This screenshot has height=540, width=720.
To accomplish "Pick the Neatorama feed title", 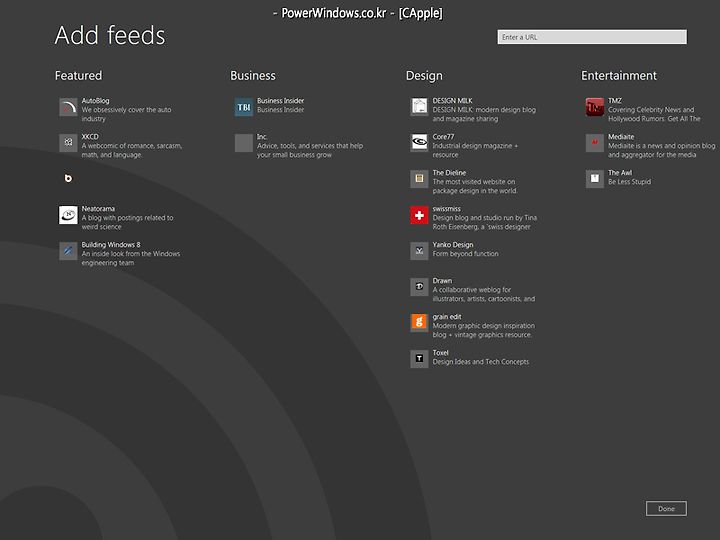I will click(x=98, y=208).
